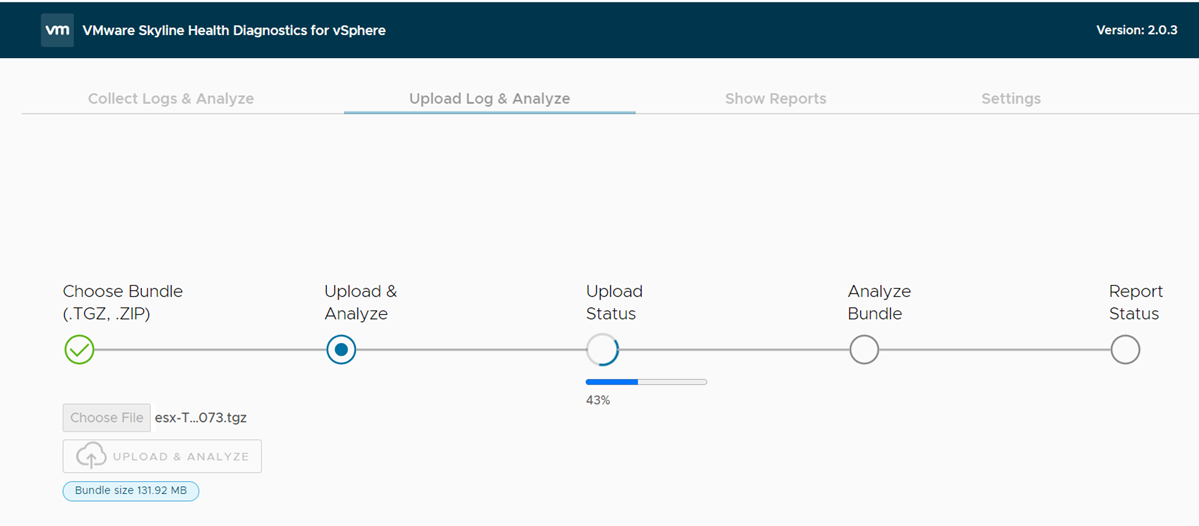Click the esx-T...073.tgz file name
The height and width of the screenshot is (526, 1199).
[200, 418]
